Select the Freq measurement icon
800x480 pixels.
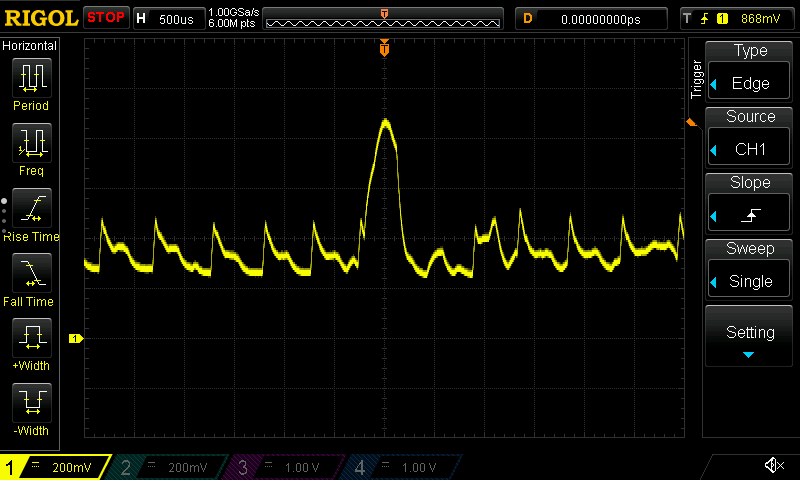(x=31, y=148)
